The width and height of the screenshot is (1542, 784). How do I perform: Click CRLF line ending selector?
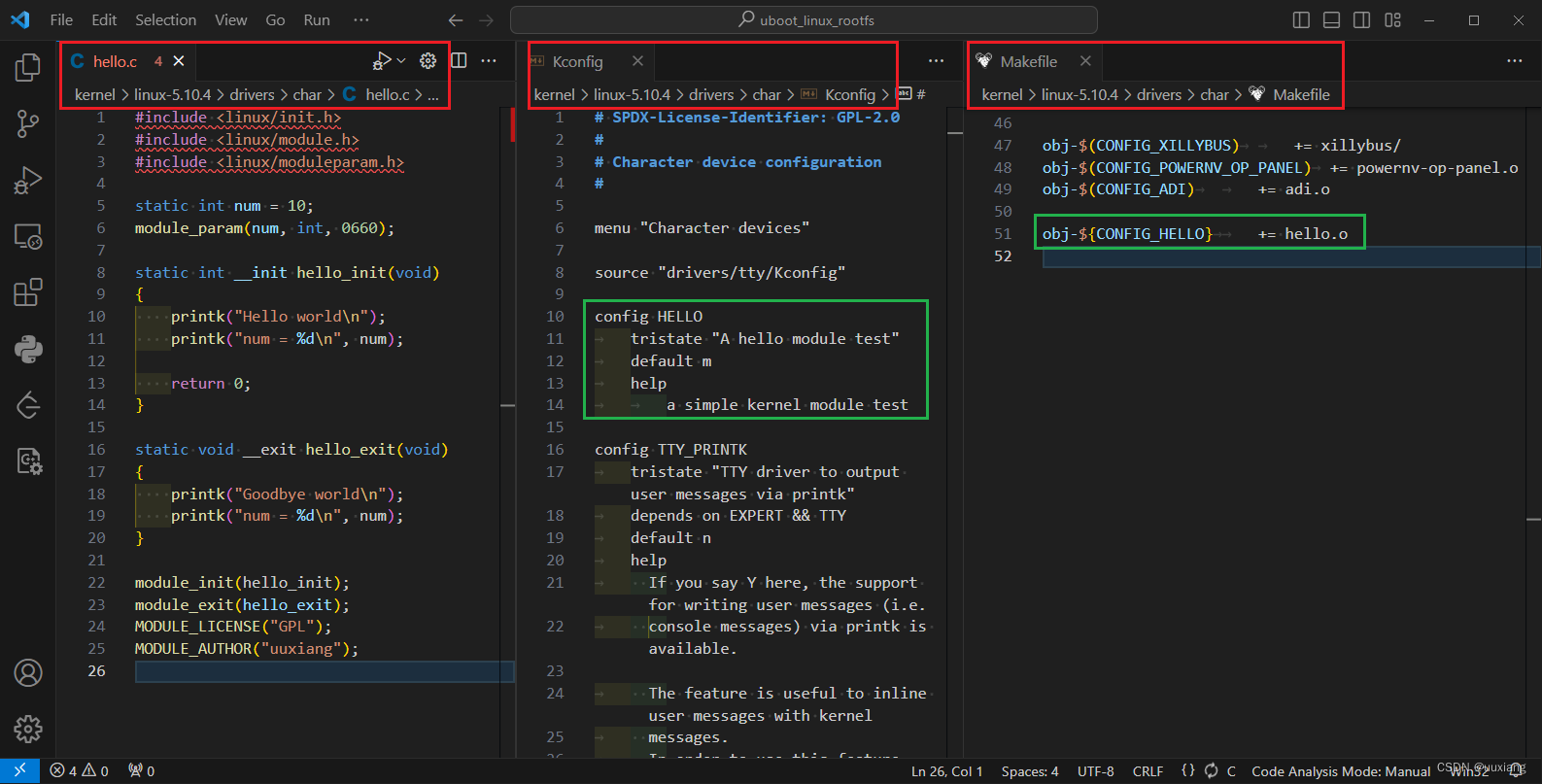(1148, 771)
